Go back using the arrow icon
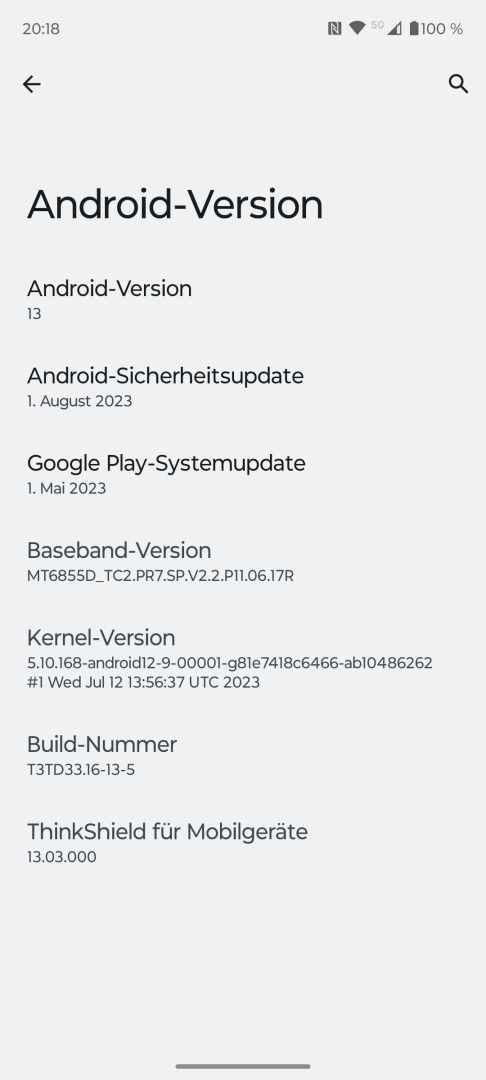486x1080 pixels. [32, 84]
